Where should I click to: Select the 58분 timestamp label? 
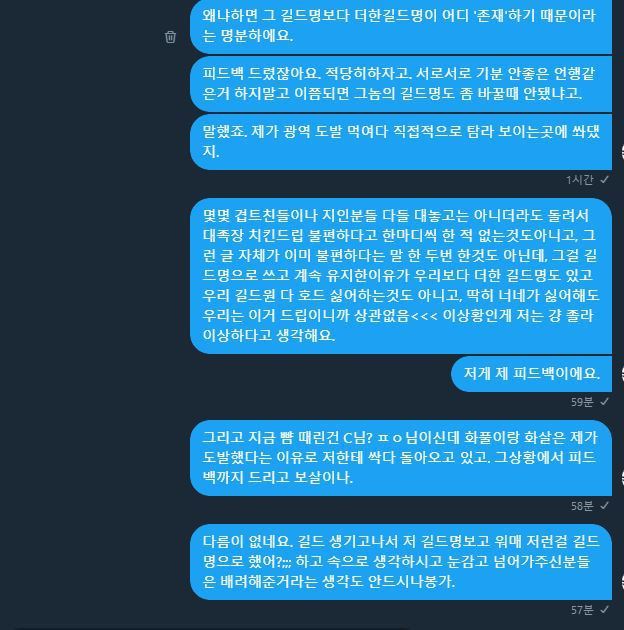click(x=582, y=506)
